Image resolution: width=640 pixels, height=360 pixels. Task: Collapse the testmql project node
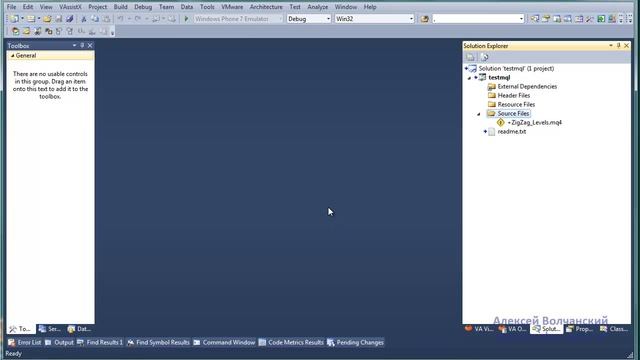[469, 78]
